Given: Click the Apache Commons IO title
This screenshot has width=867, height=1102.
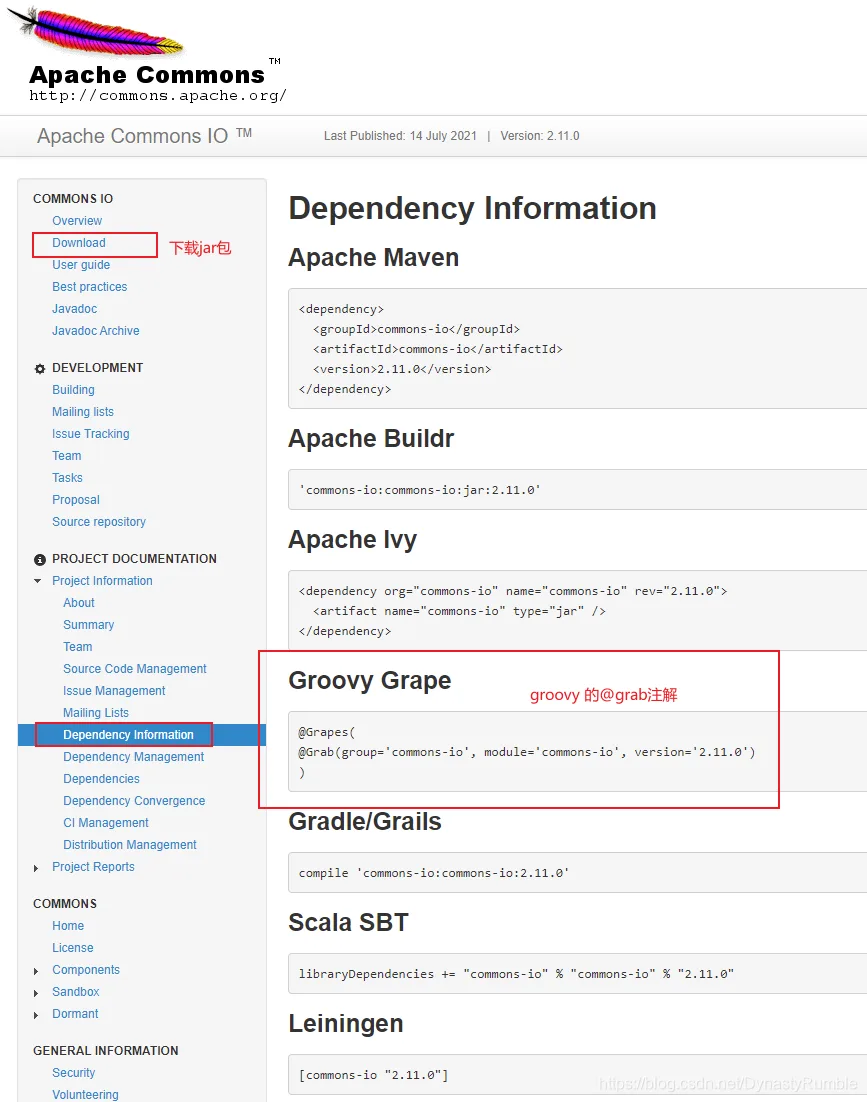Looking at the screenshot, I should pyautogui.click(x=144, y=136).
